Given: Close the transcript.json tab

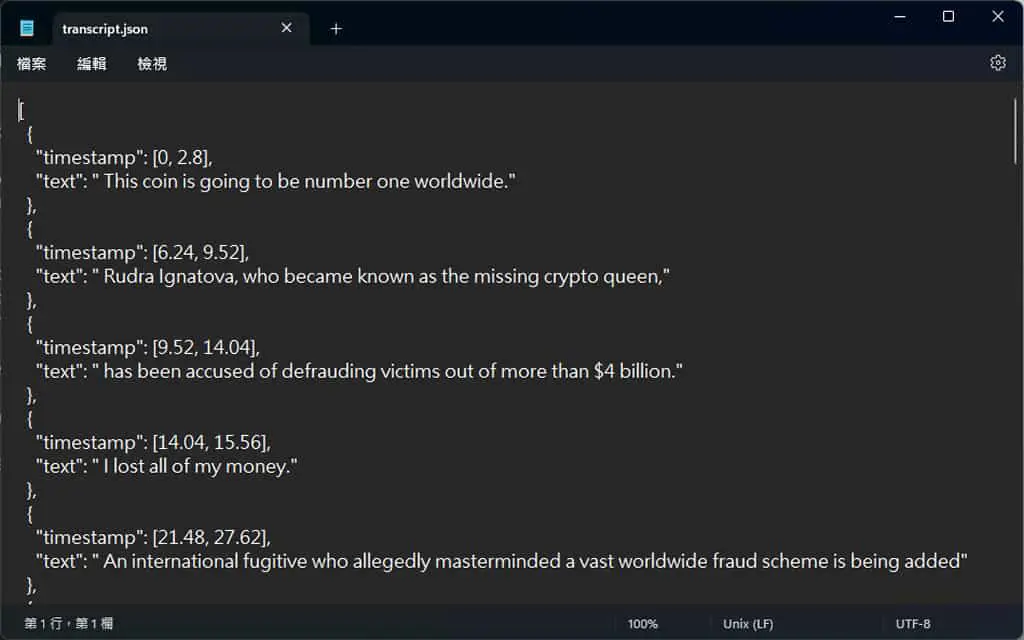Looking at the screenshot, I should [x=286, y=28].
